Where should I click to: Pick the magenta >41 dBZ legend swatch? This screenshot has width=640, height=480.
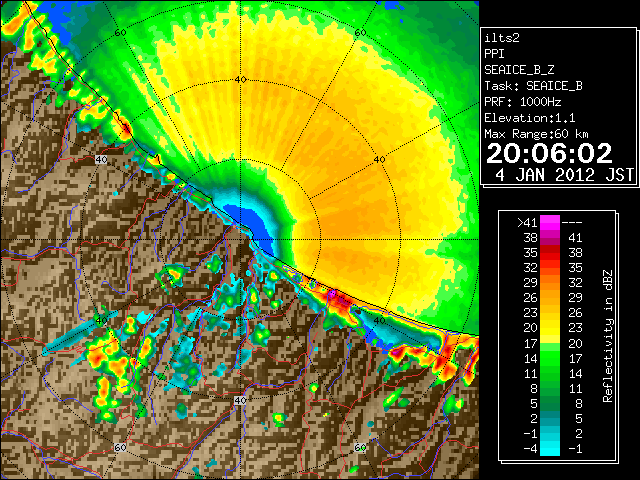[x=550, y=222]
